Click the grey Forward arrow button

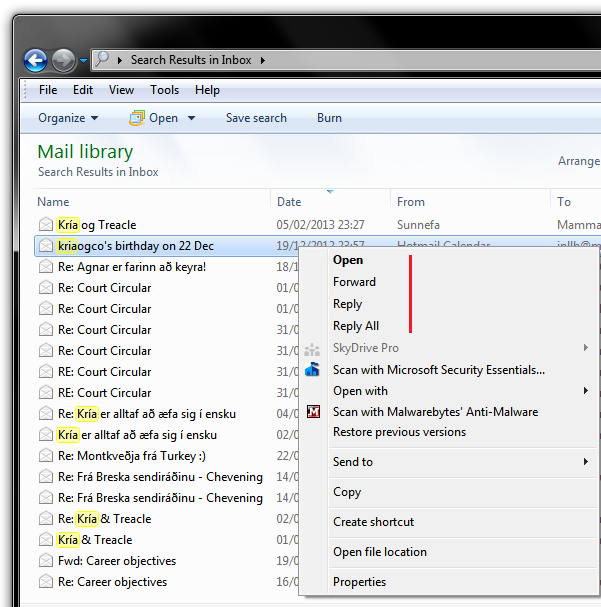coord(63,60)
